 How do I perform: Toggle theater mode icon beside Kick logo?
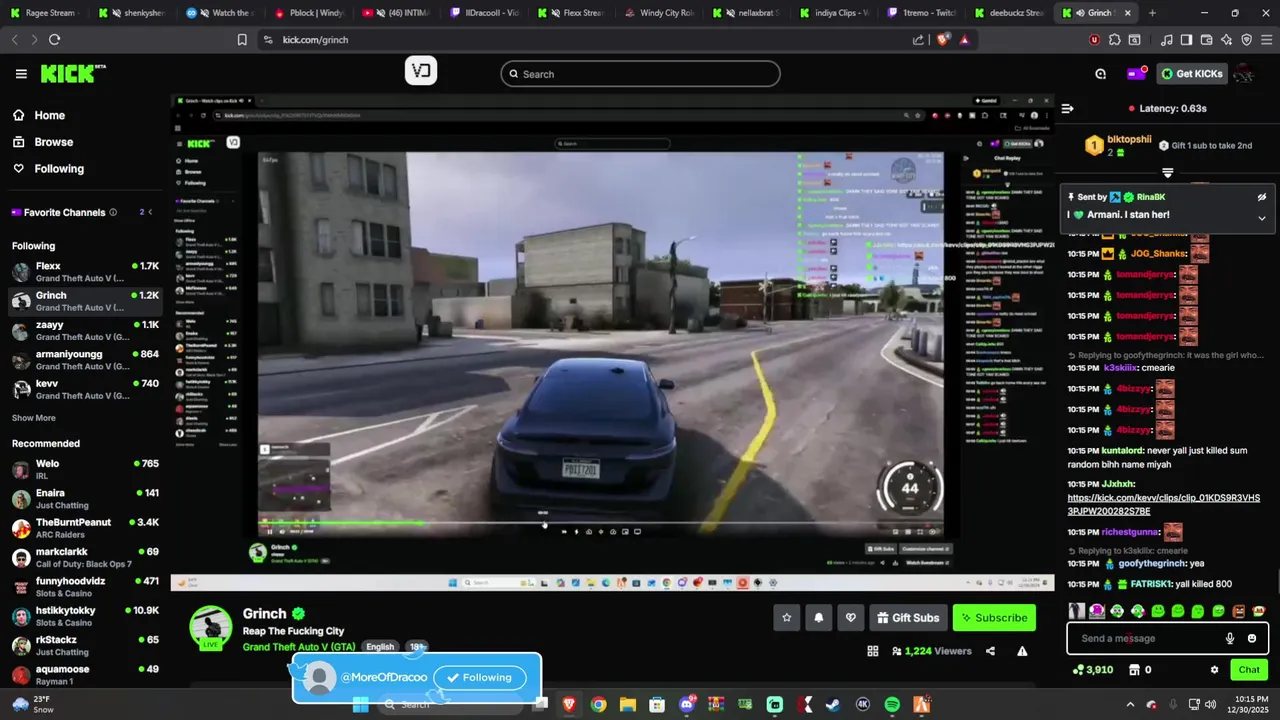421,71
